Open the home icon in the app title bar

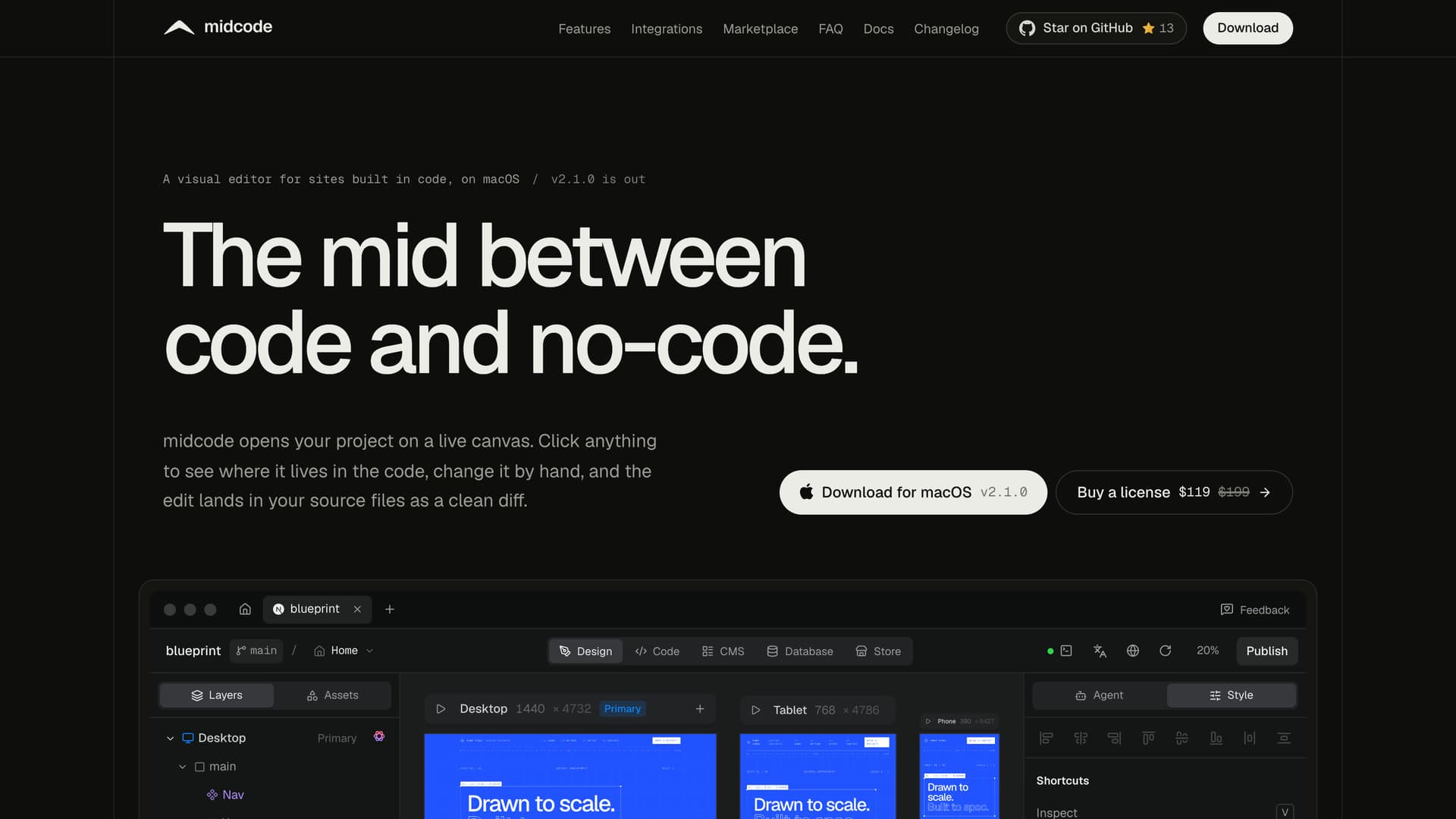coord(245,609)
